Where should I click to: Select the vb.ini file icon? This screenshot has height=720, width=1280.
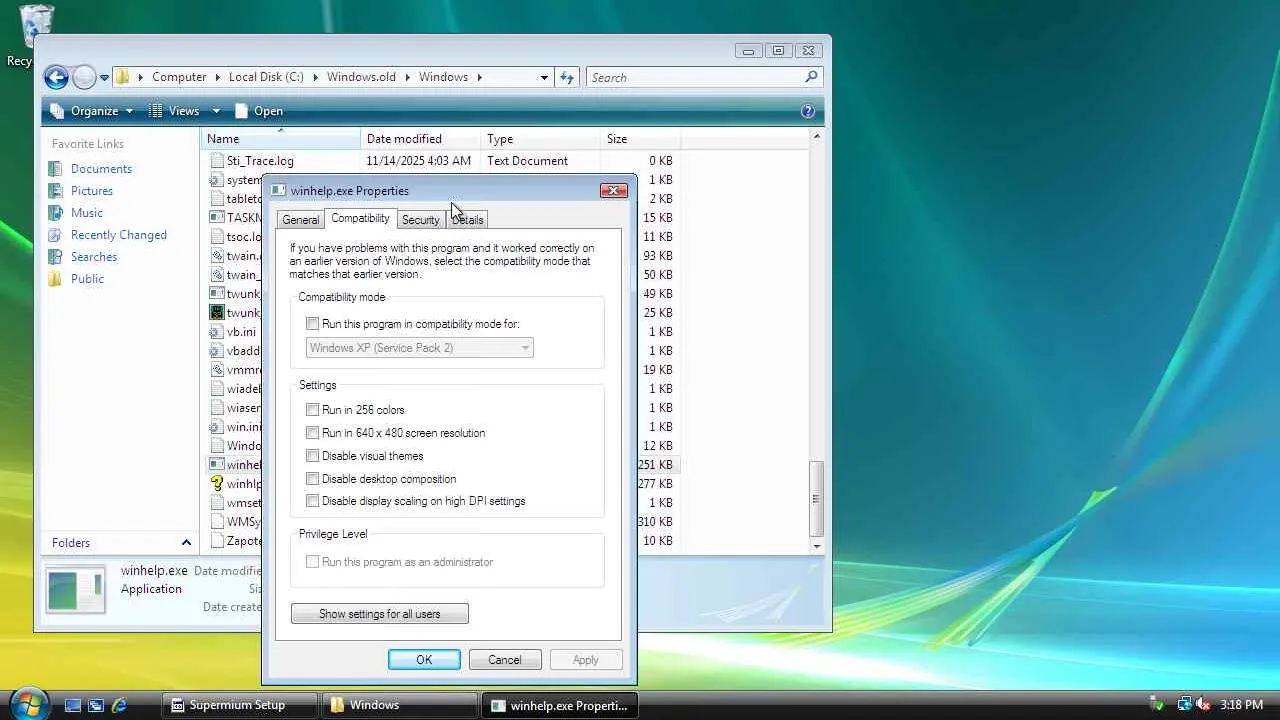(x=217, y=332)
